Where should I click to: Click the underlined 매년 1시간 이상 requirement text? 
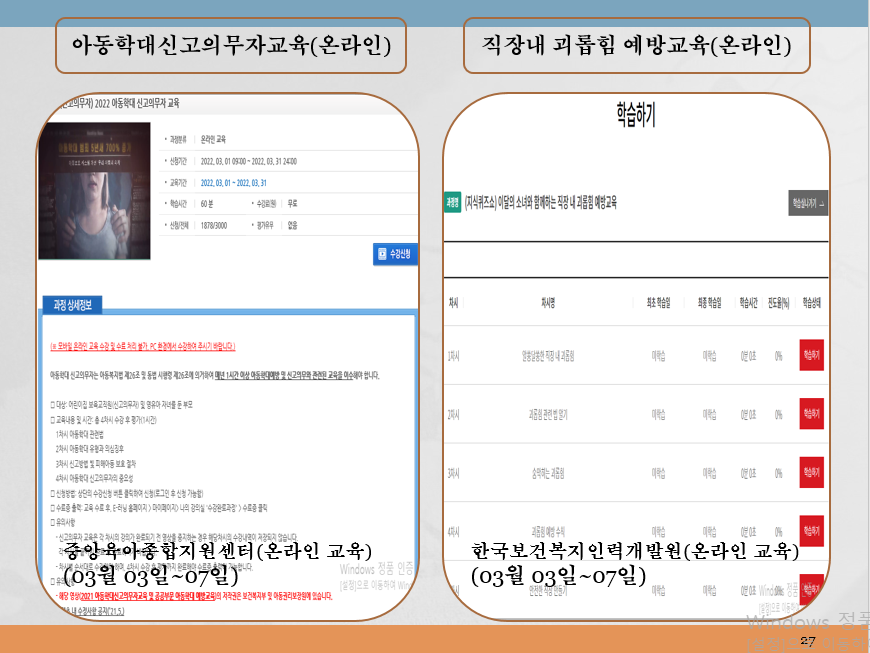pyautogui.click(x=284, y=376)
